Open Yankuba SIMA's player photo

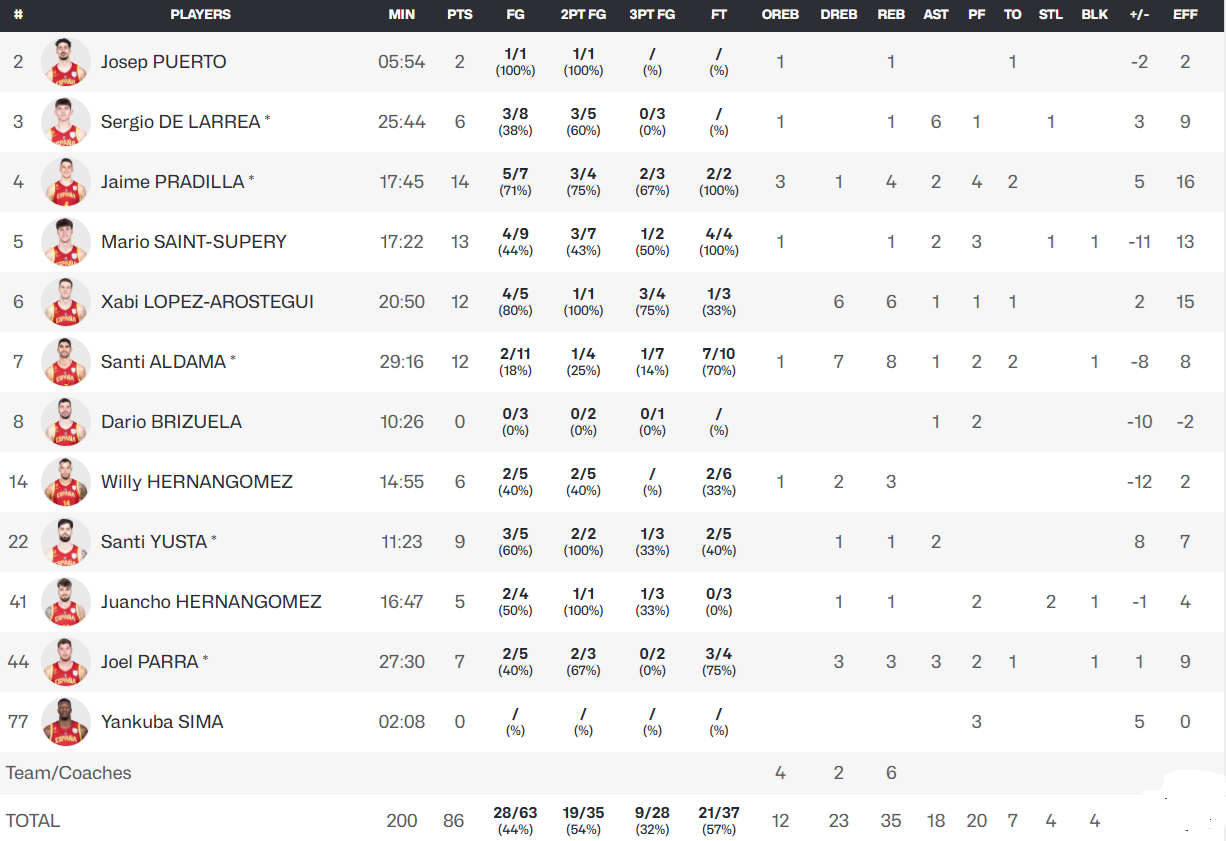tap(66, 722)
